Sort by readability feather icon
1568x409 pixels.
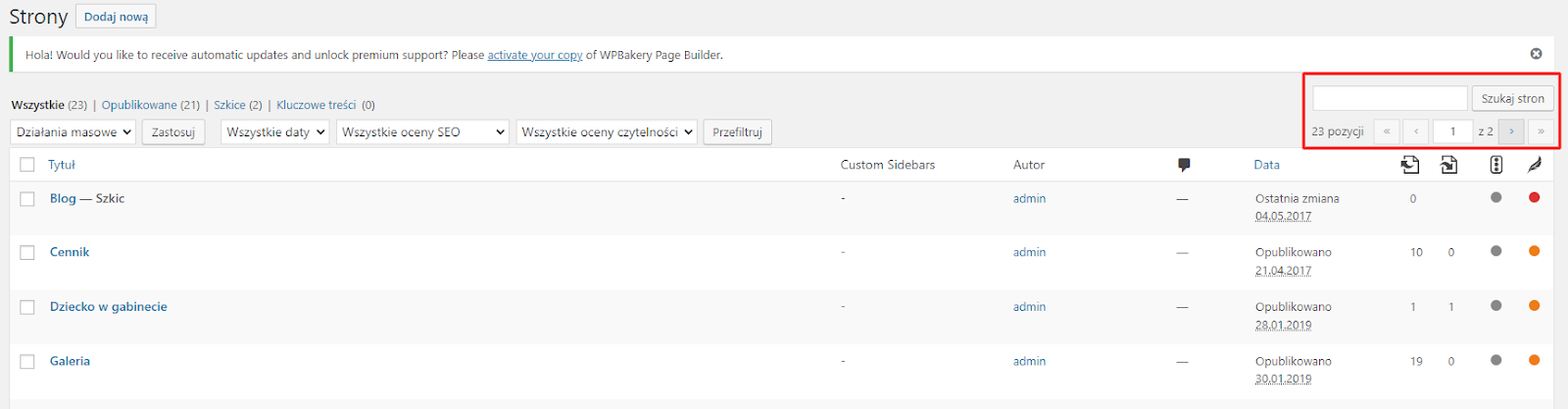click(1534, 165)
